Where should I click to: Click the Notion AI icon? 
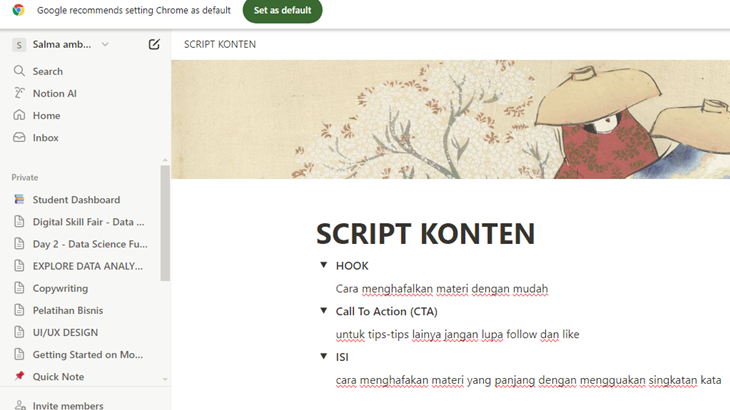(x=19, y=93)
